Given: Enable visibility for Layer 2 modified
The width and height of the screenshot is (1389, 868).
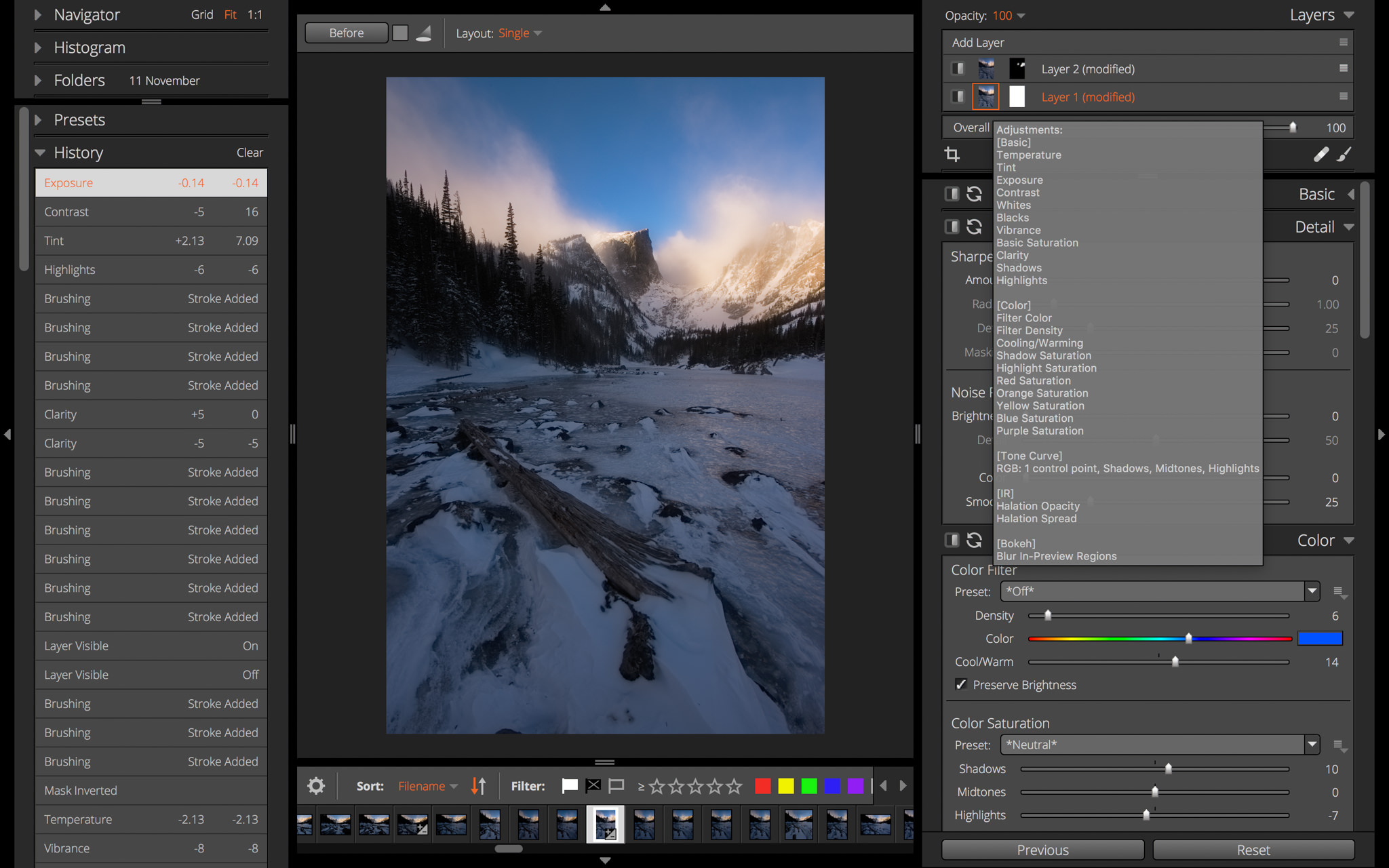Looking at the screenshot, I should click(x=957, y=68).
